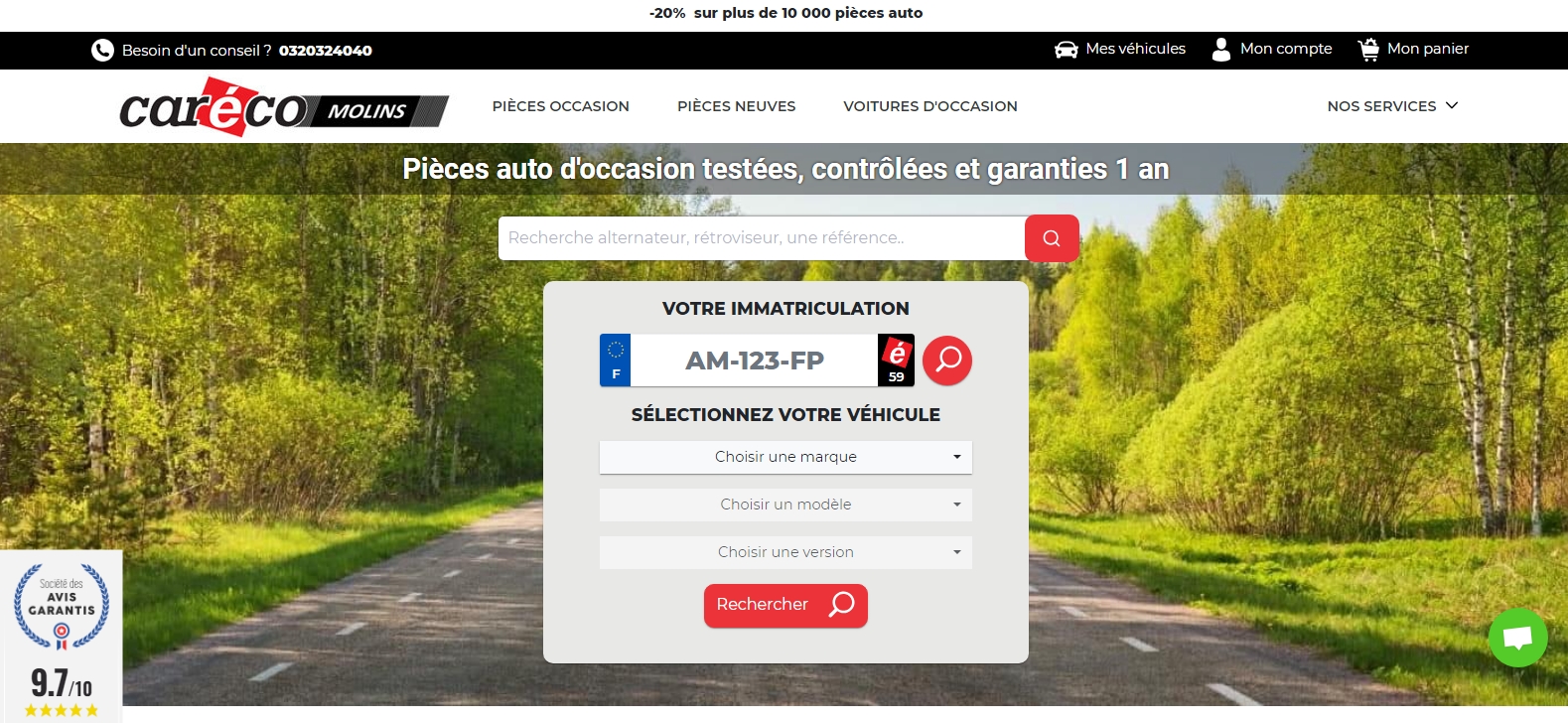Open the shopping cart icon for Mon panier

click(x=1368, y=50)
